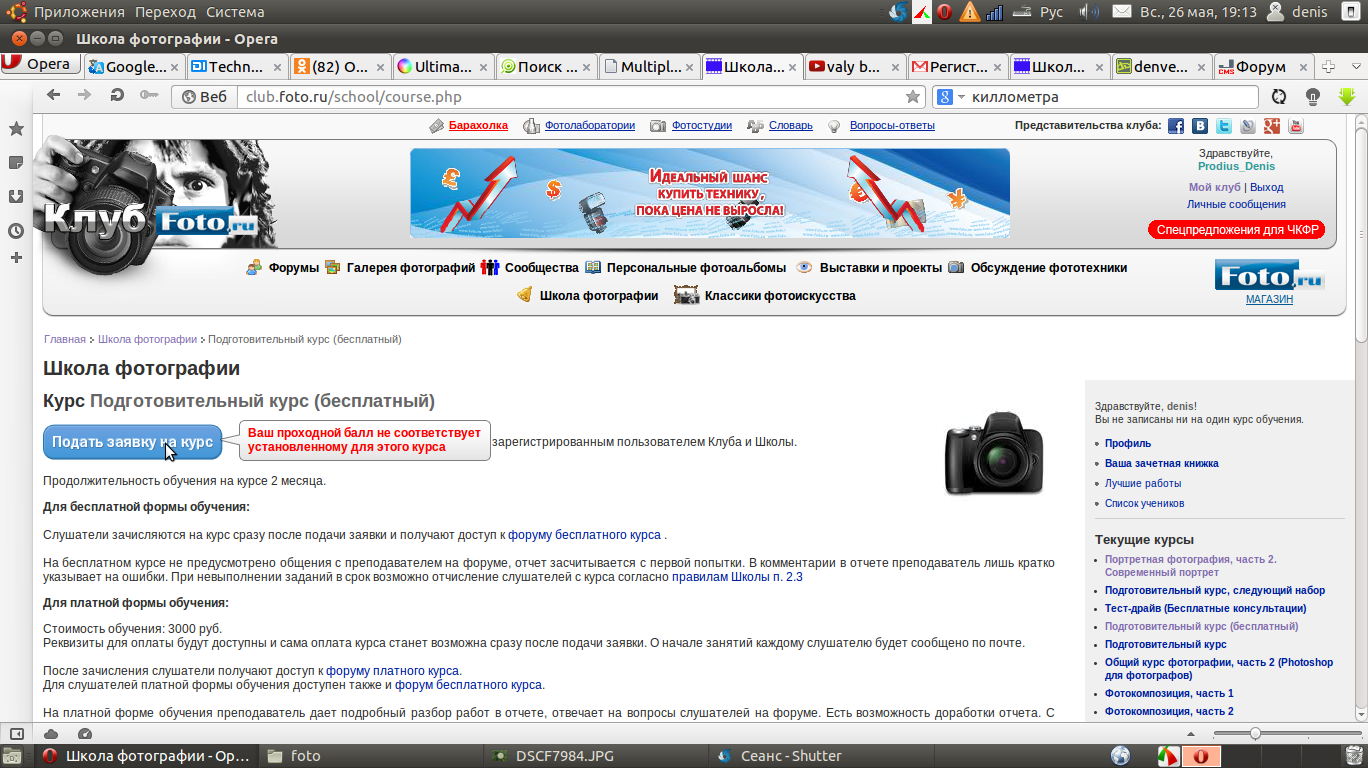Adjust the zoom slider in status bar

[x=1255, y=733]
